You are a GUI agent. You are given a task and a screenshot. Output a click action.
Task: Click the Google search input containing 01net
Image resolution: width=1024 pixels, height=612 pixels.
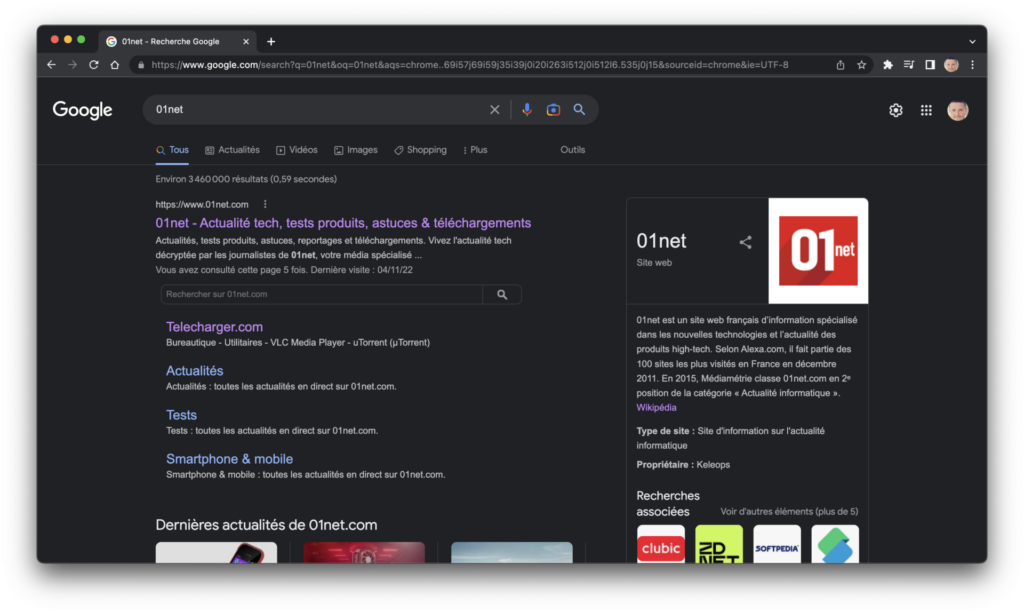(x=318, y=110)
